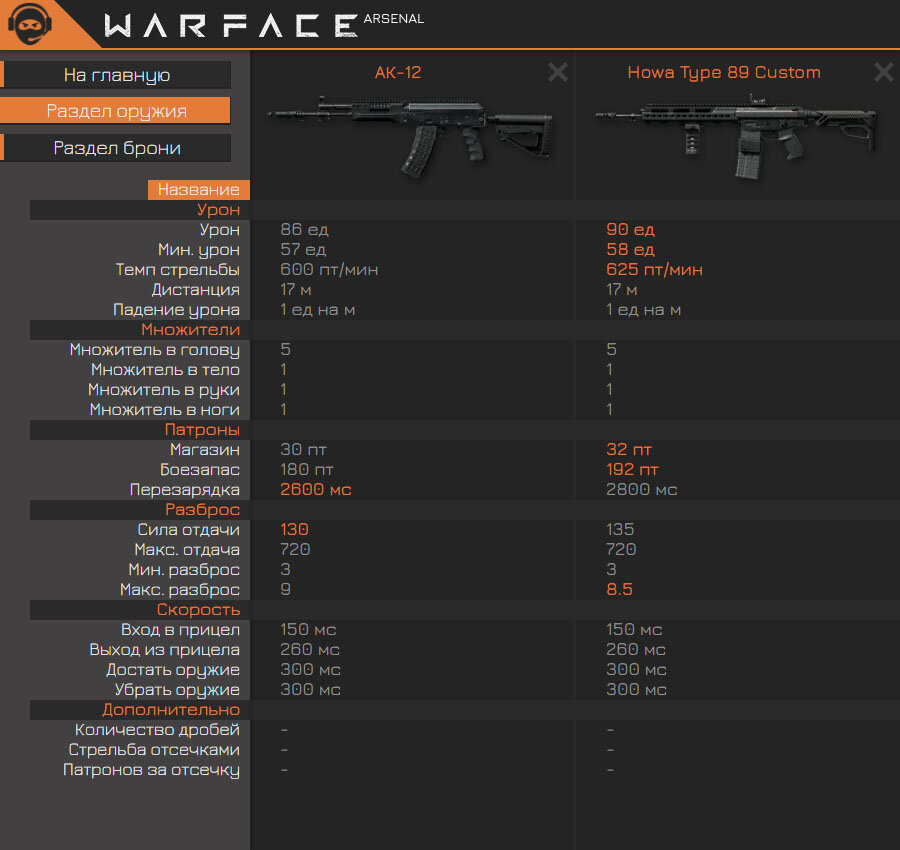Click Количество дробей label
This screenshot has height=850, width=900.
[x=157, y=729]
